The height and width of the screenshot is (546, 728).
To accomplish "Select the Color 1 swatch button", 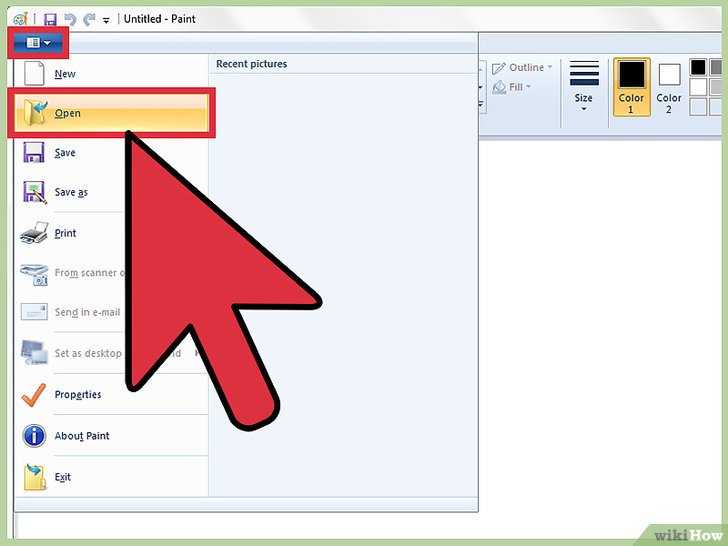I will coord(631,86).
